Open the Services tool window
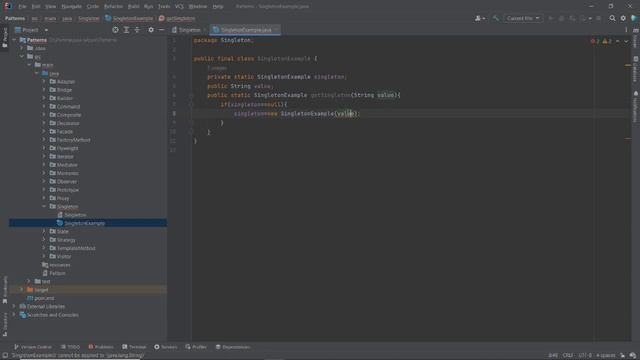640x360 pixels. point(166,347)
